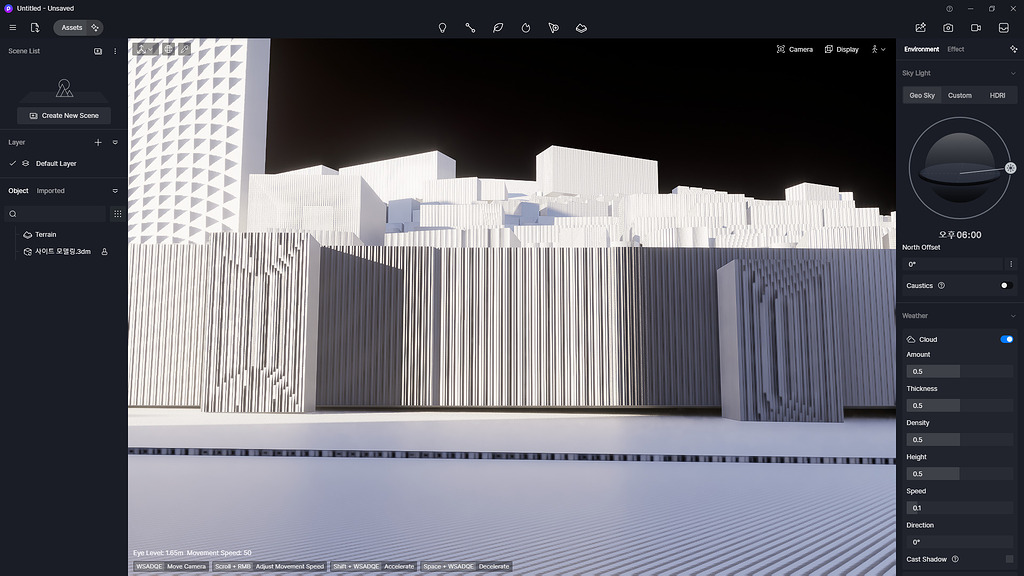
Task: Select the flame effect tool
Action: coord(526,27)
